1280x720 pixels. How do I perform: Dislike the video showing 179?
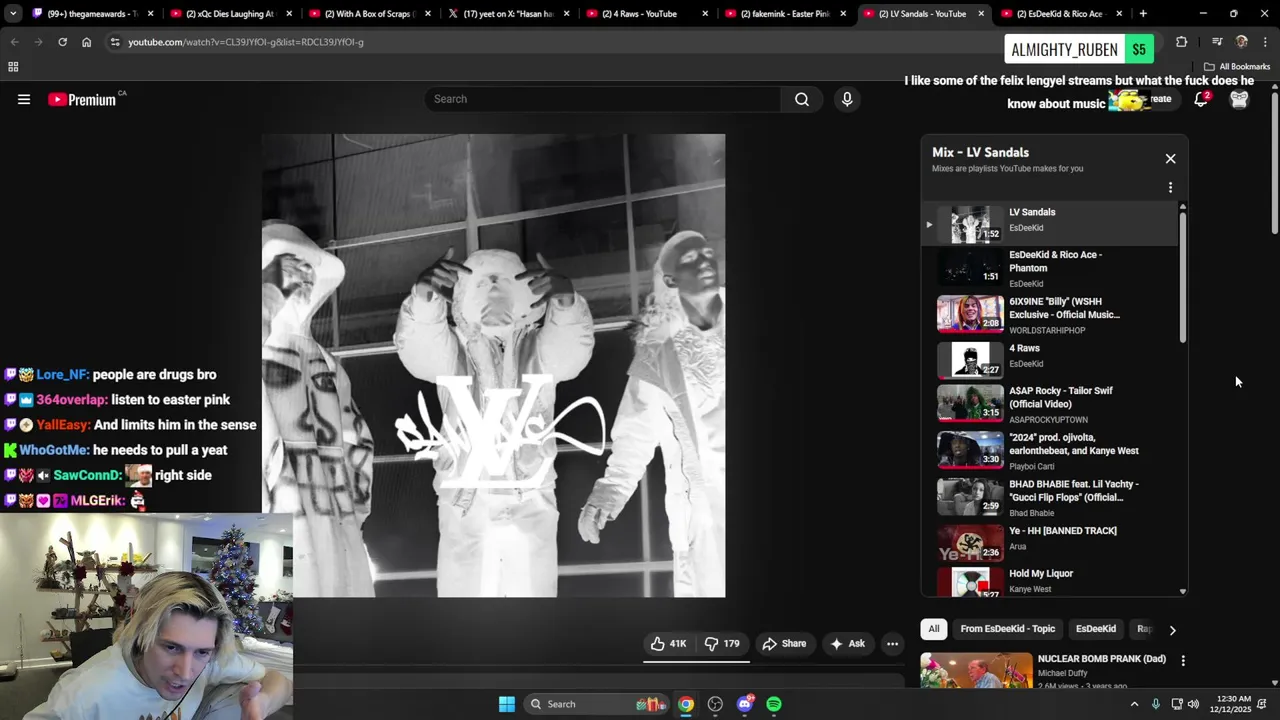pyautogui.click(x=722, y=644)
